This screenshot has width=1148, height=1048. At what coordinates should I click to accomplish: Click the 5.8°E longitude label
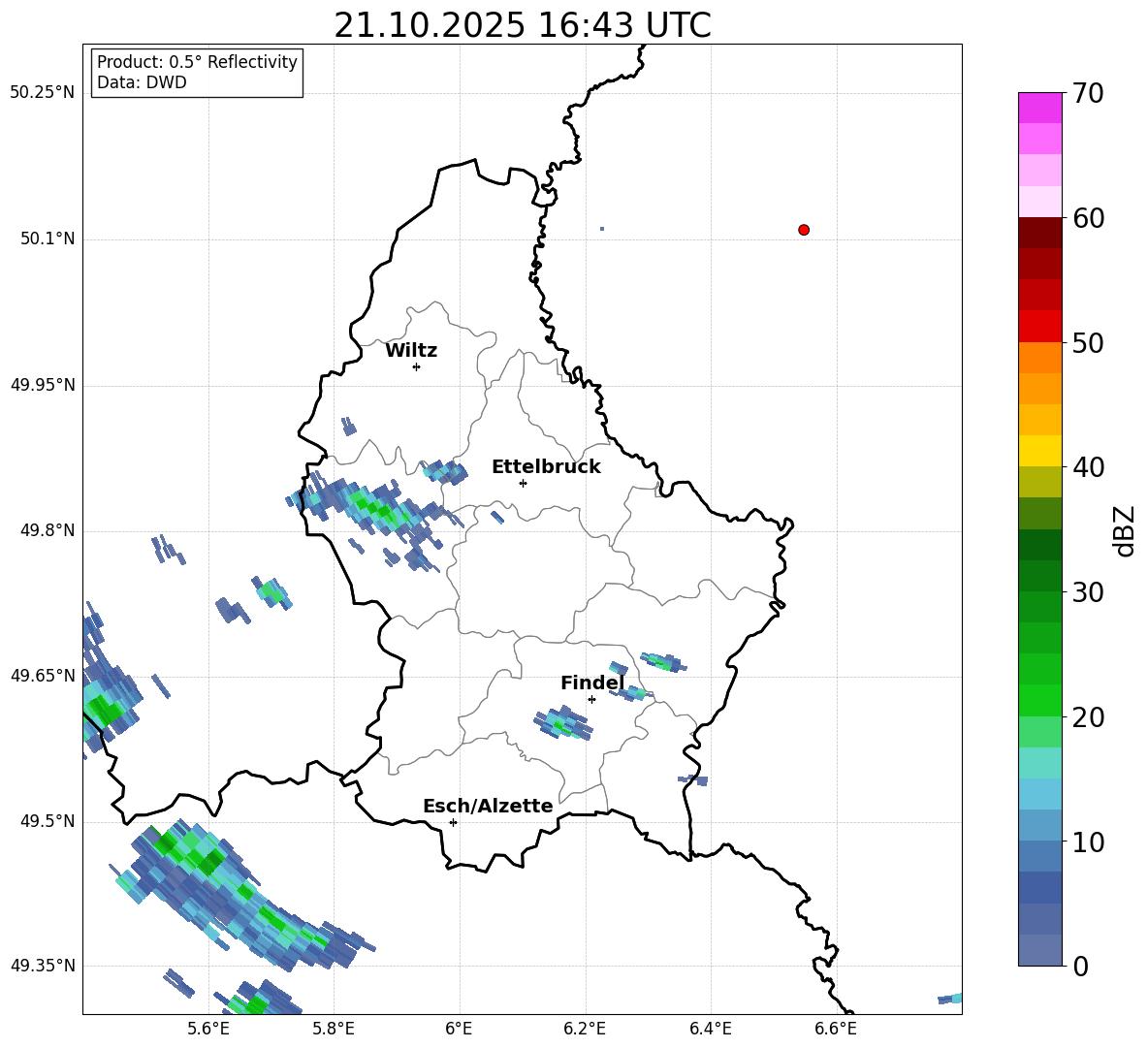point(334,1029)
